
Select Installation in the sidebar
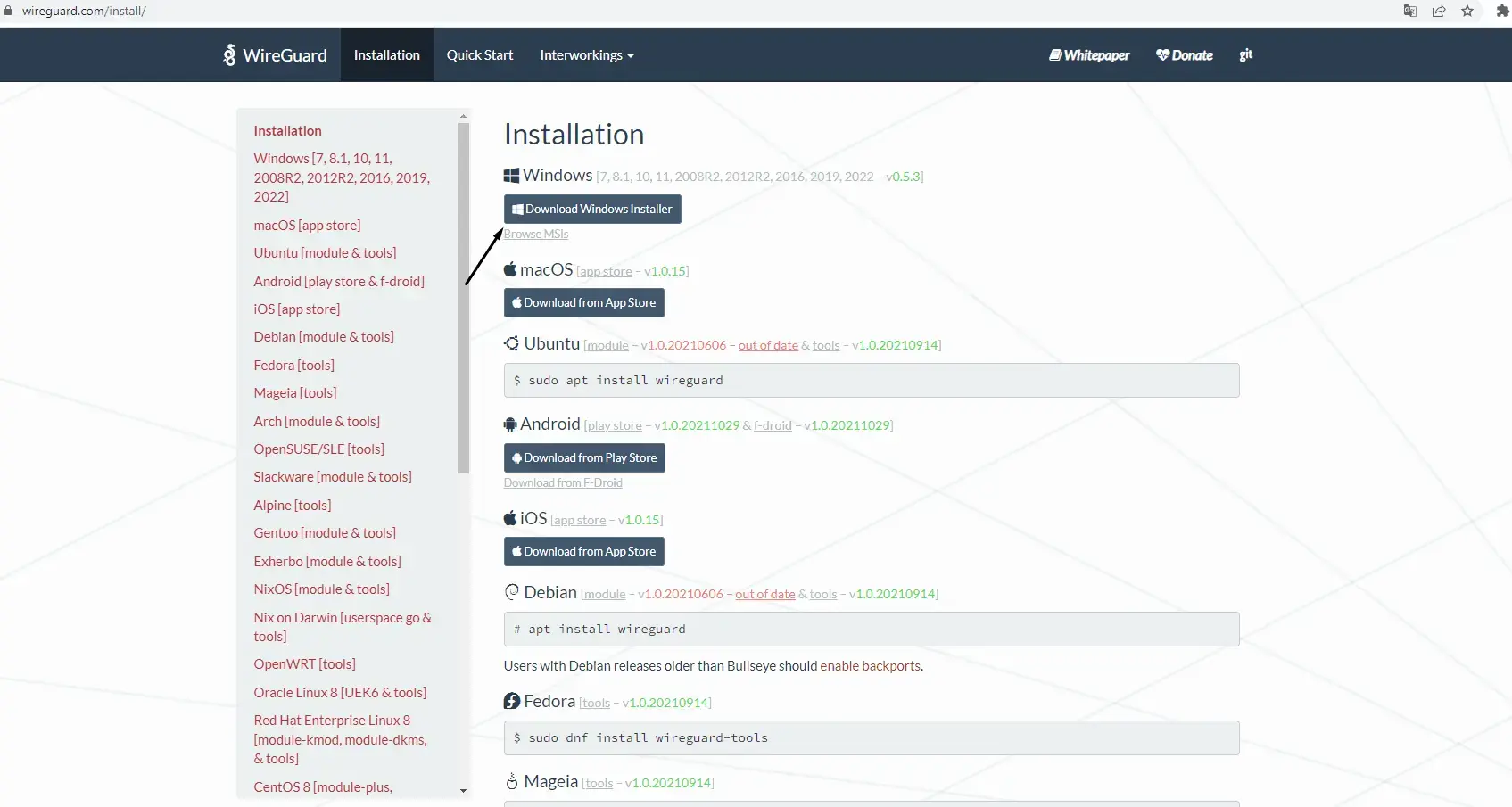[x=287, y=130]
